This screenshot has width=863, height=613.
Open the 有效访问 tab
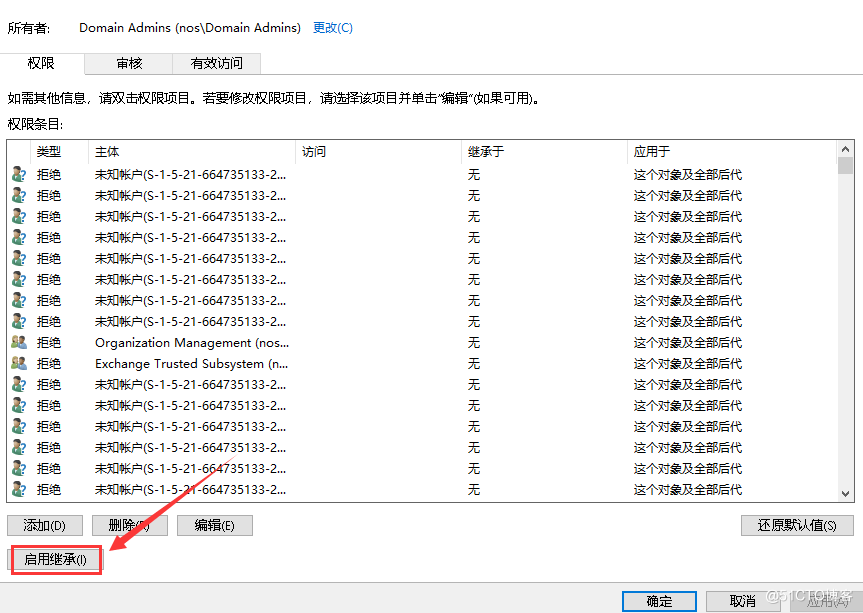click(x=216, y=64)
